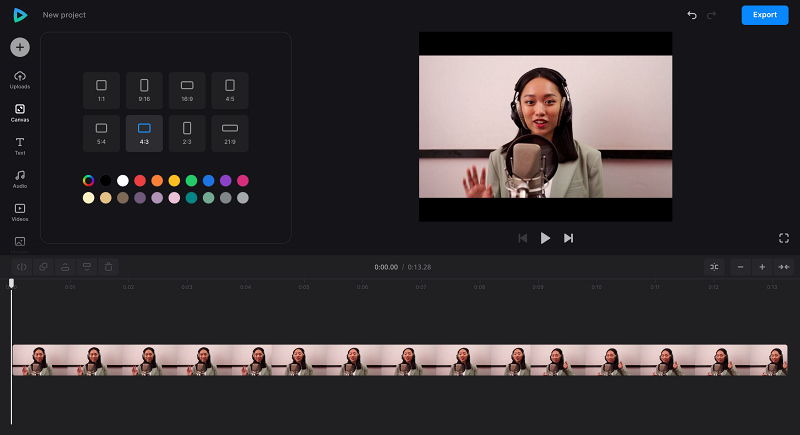This screenshot has height=435, width=800.
Task: Click the app logo icon
Action: [20, 15]
